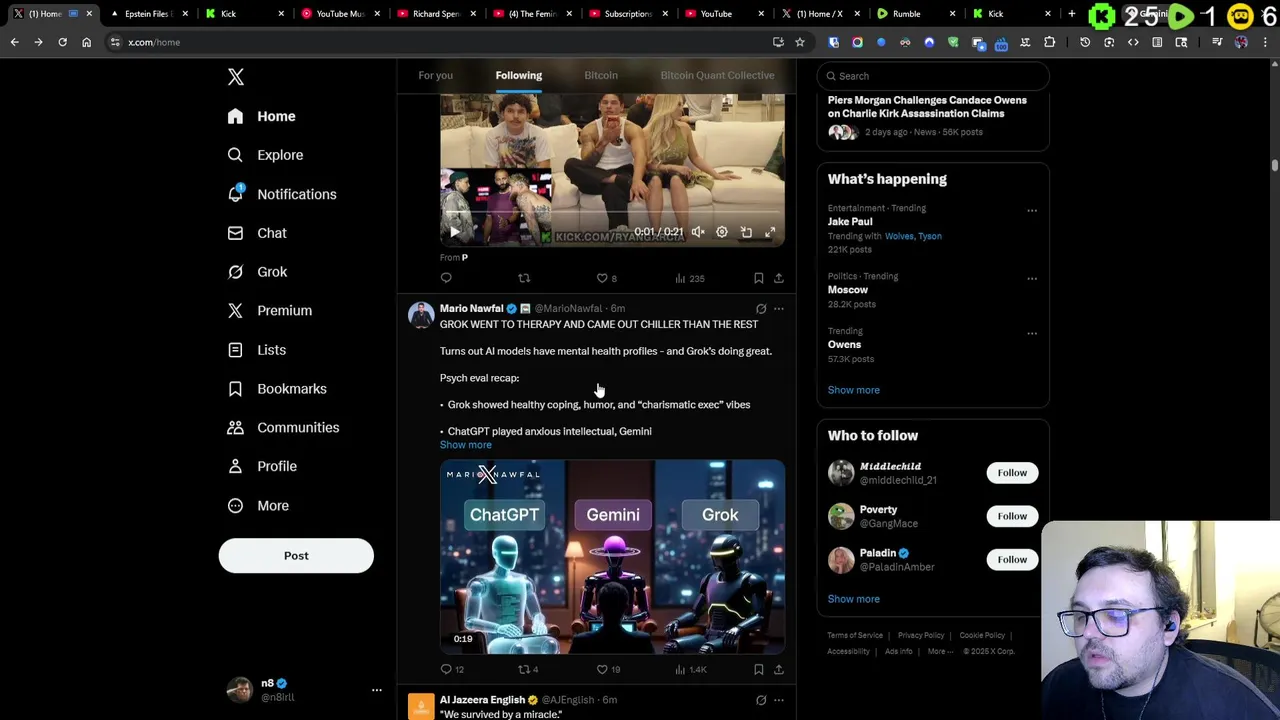
Task: Click the Search input field
Action: [x=933, y=76]
